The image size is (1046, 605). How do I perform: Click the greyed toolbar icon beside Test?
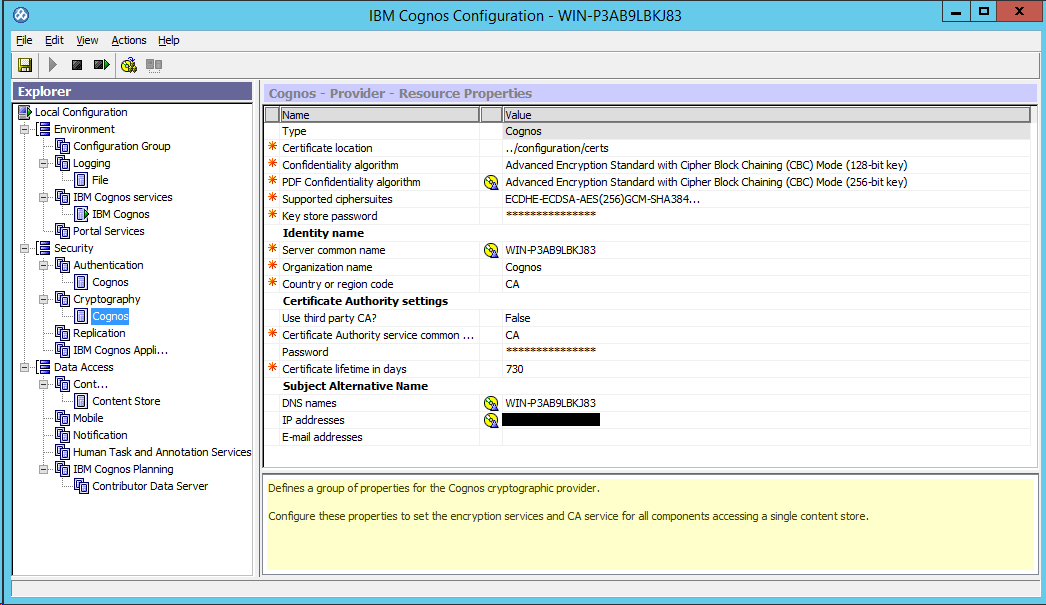tap(154, 65)
